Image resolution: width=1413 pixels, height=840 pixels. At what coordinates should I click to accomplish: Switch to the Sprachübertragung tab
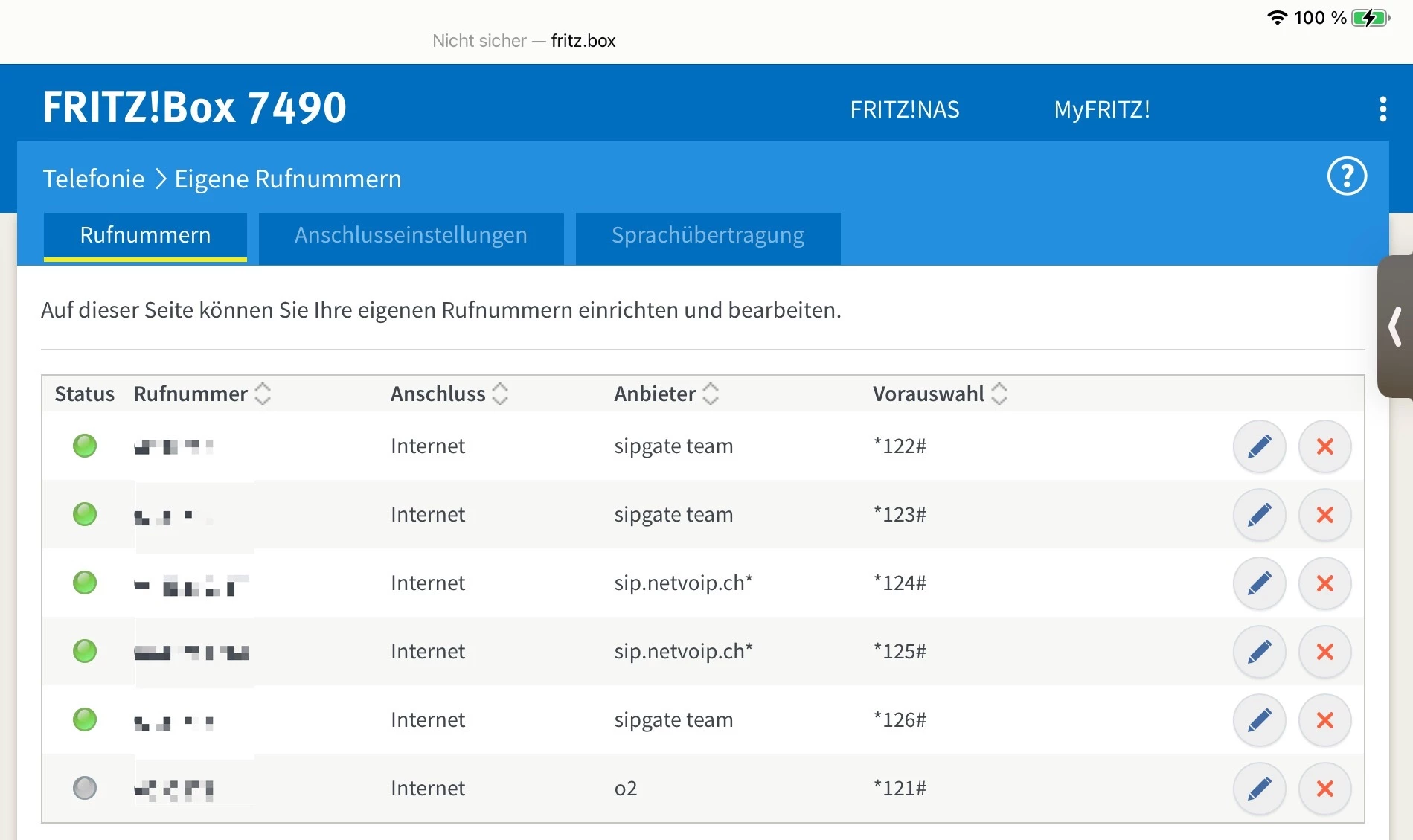[x=708, y=236]
